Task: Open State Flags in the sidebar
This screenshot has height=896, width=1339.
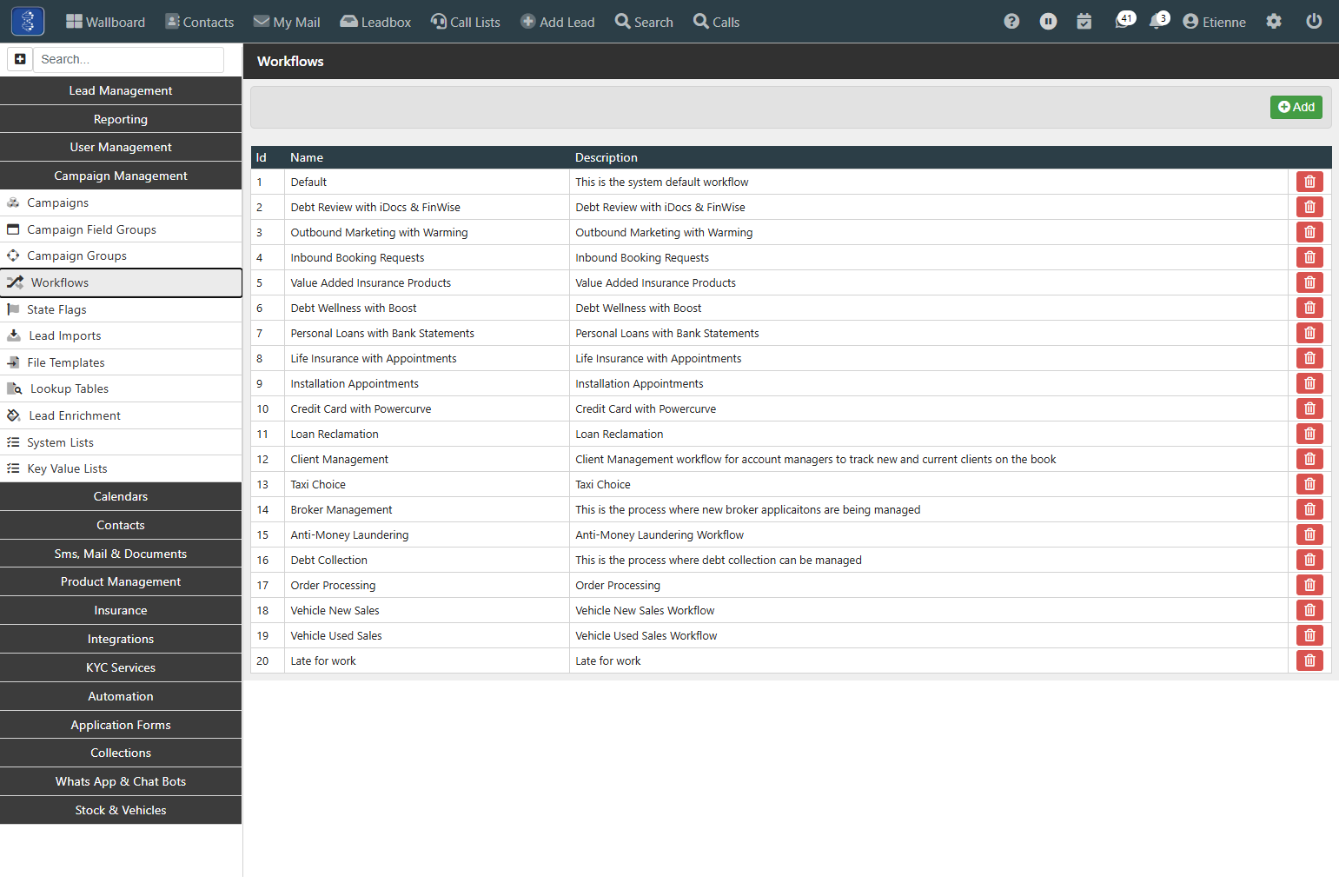Action: coord(121,309)
